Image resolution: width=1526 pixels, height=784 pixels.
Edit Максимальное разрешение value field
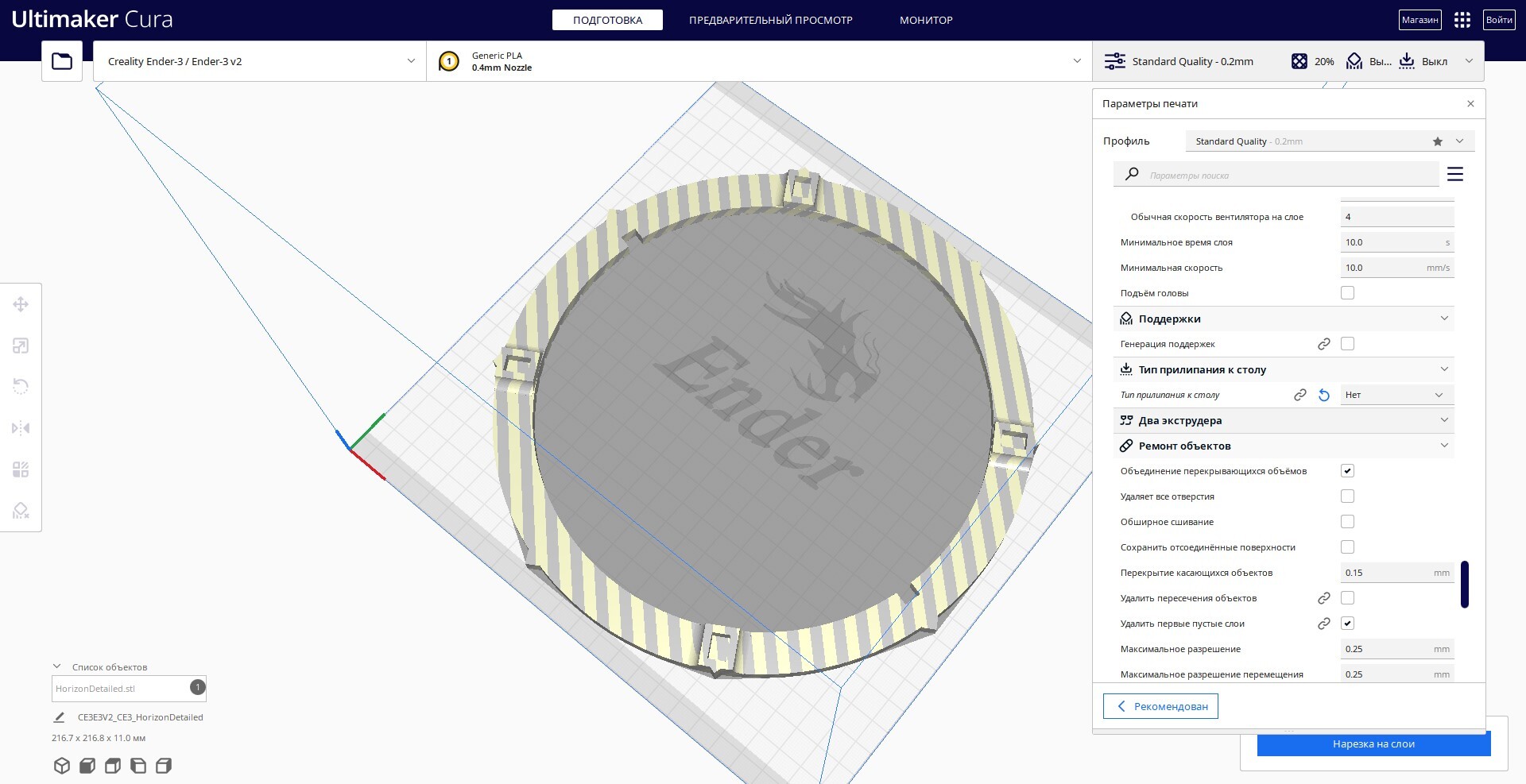tap(1396, 649)
